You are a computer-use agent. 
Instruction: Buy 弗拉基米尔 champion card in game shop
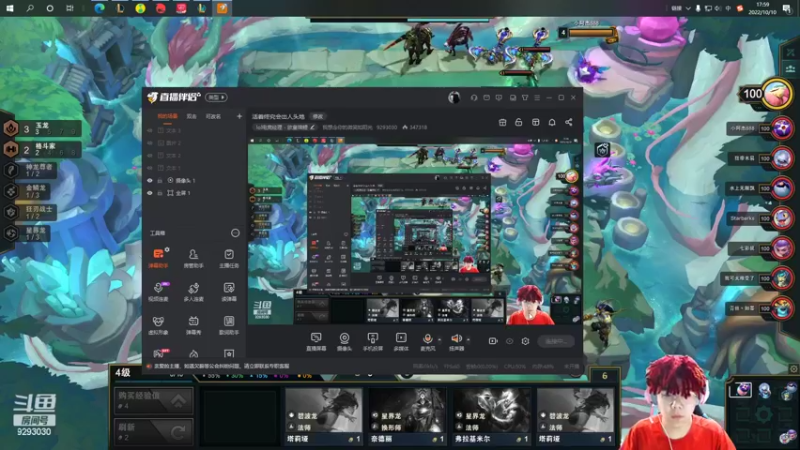(491, 416)
